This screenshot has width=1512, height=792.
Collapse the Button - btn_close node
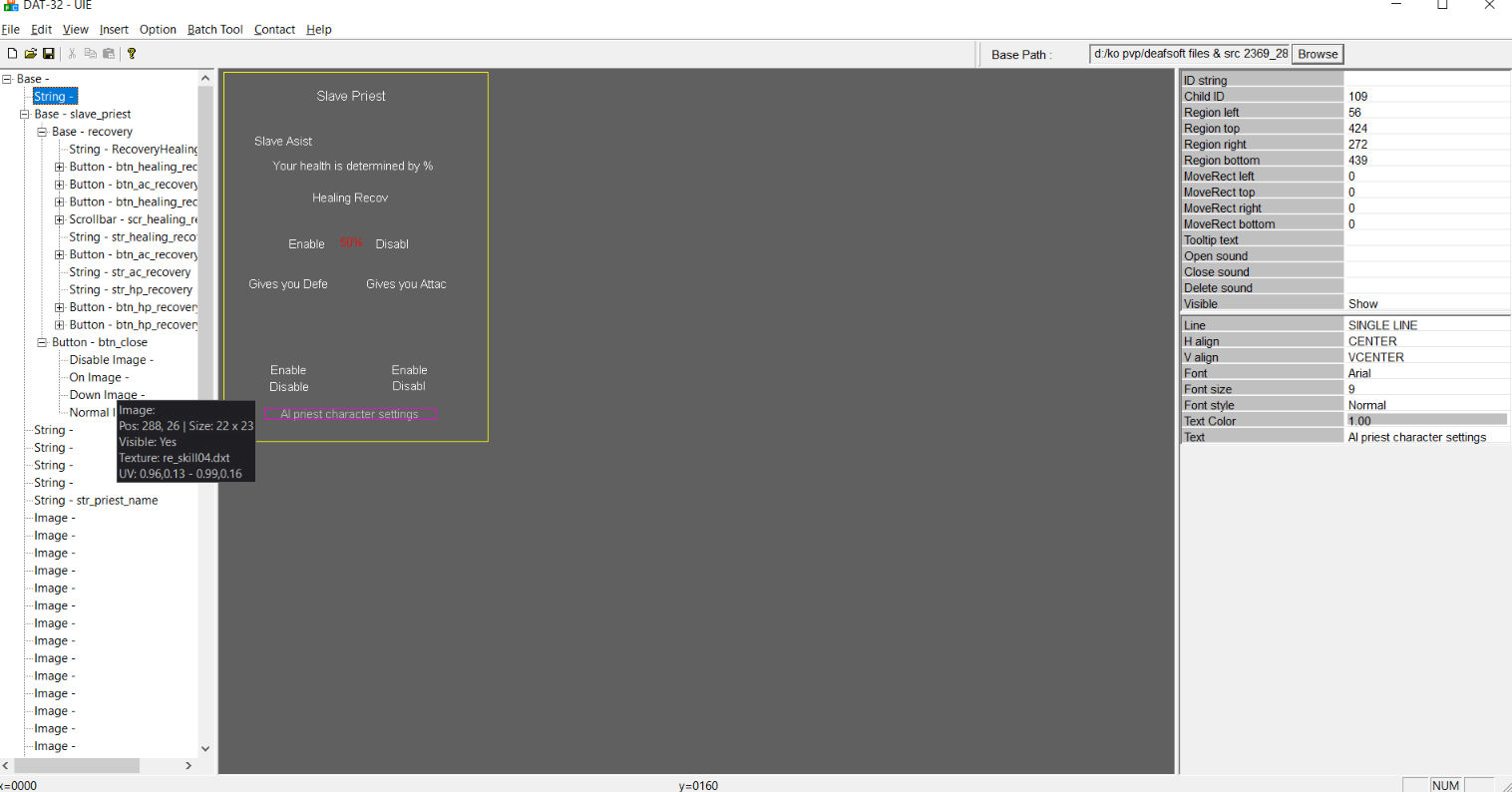[43, 342]
